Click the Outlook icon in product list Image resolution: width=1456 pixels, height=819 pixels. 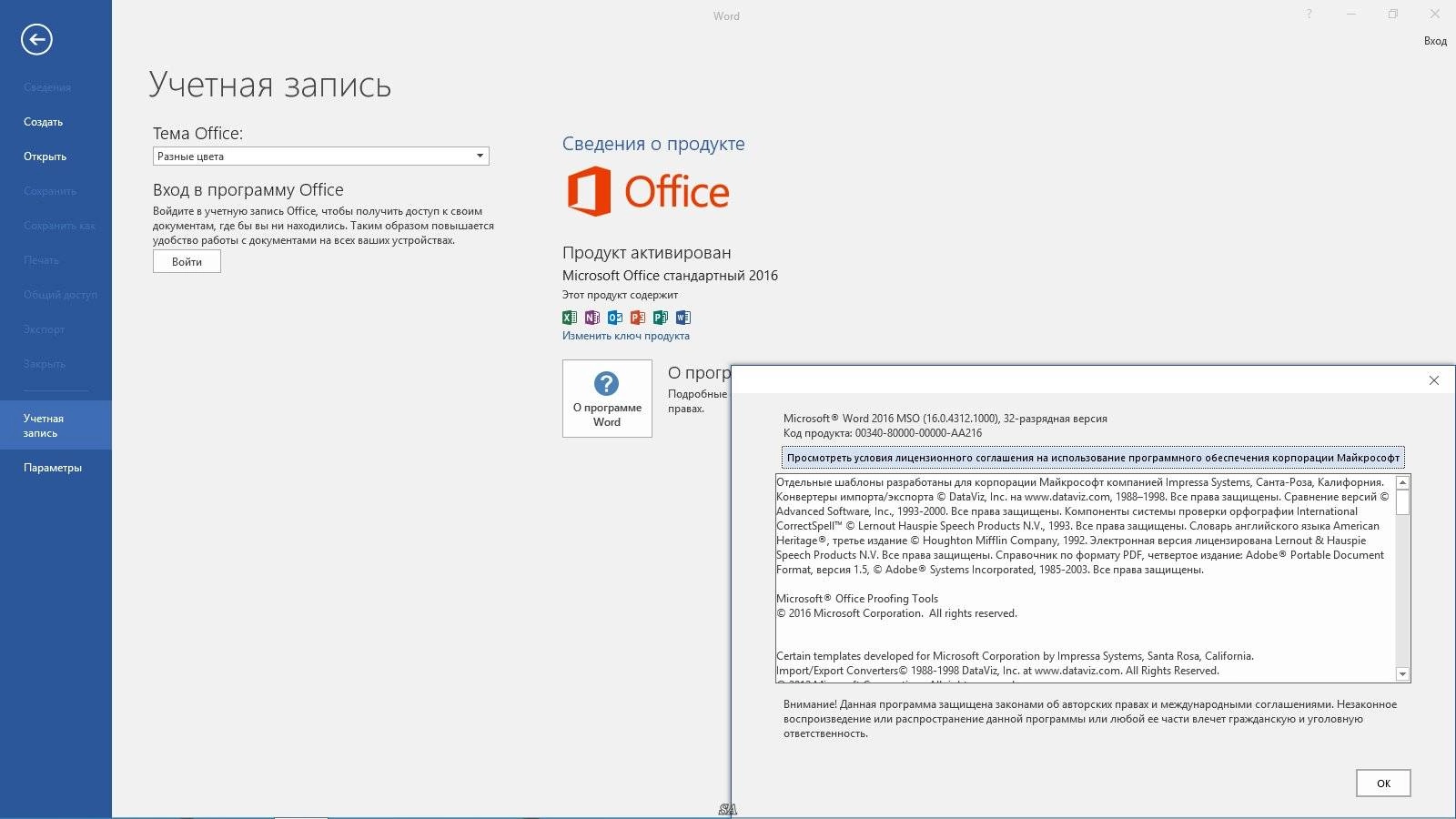click(x=614, y=318)
